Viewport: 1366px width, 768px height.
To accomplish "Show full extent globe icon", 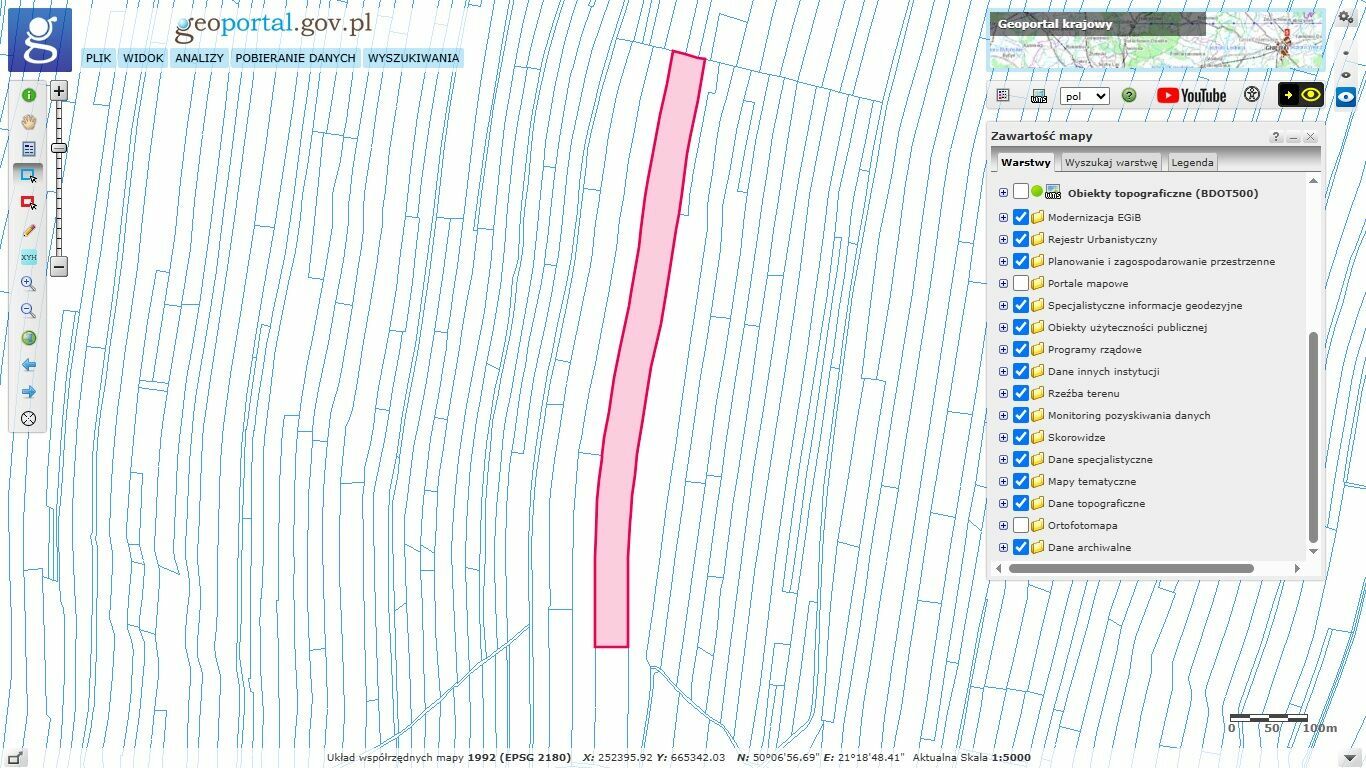I will pos(28,338).
